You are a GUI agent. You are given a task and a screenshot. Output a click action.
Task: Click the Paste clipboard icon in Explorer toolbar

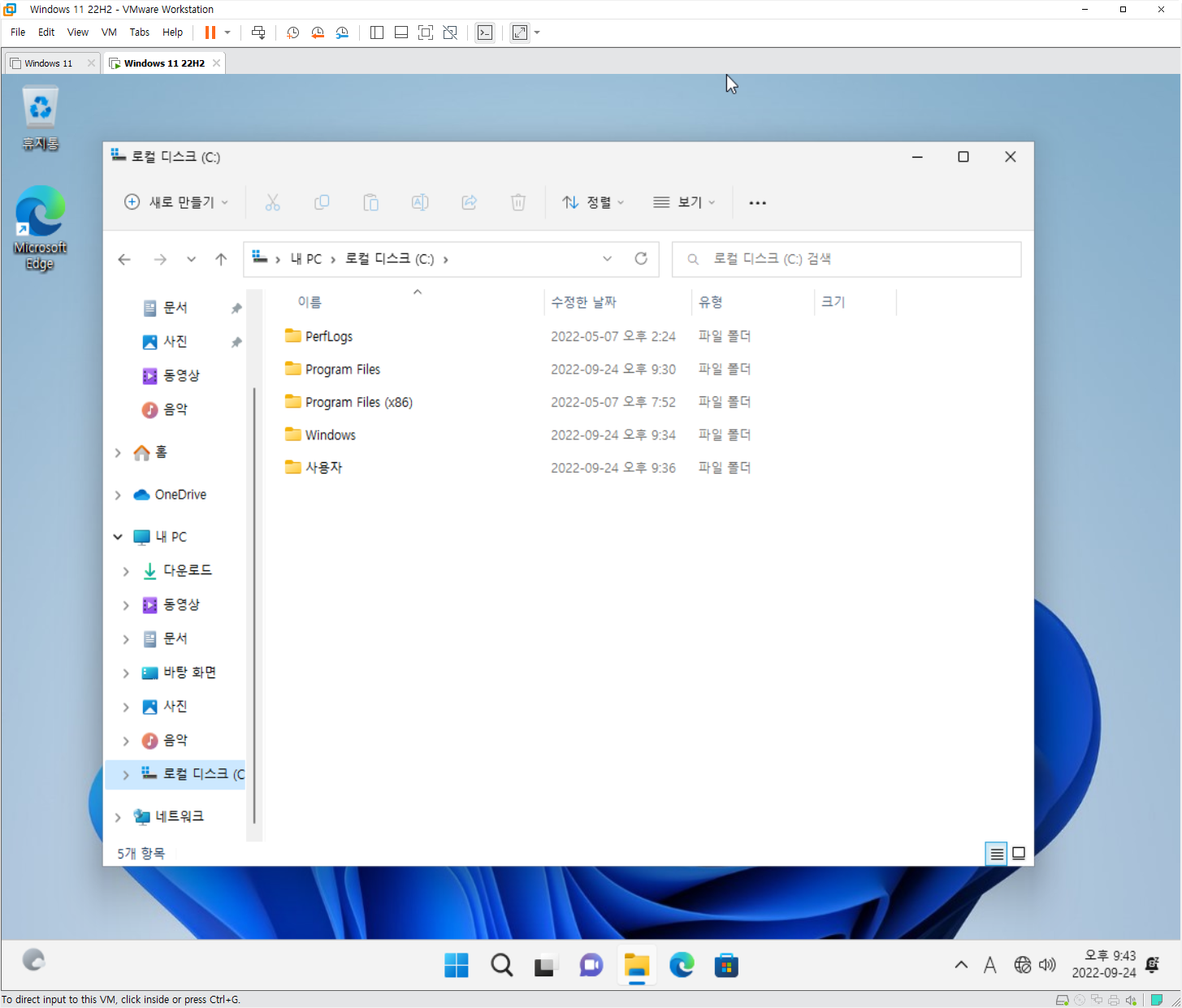tap(370, 202)
